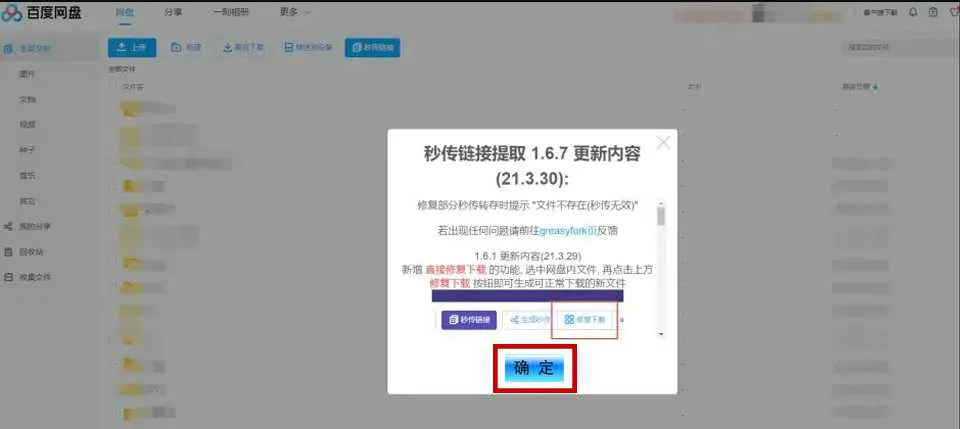This screenshot has width=960, height=429.
Task: Click the Baidu Netdisk cloud logo
Action: (x=12, y=13)
